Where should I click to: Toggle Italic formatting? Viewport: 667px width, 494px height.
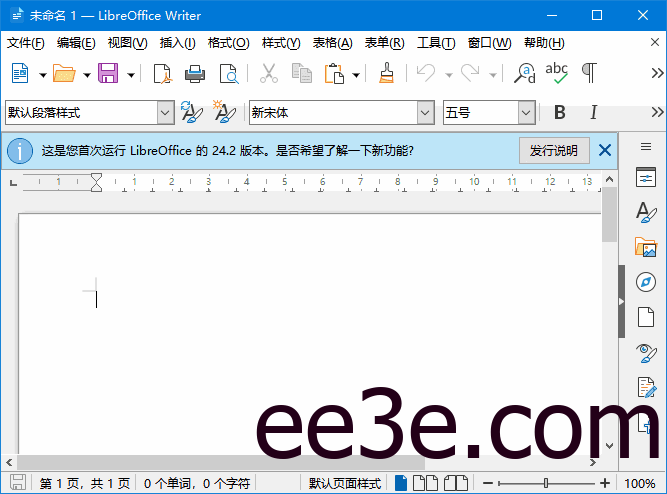click(593, 112)
